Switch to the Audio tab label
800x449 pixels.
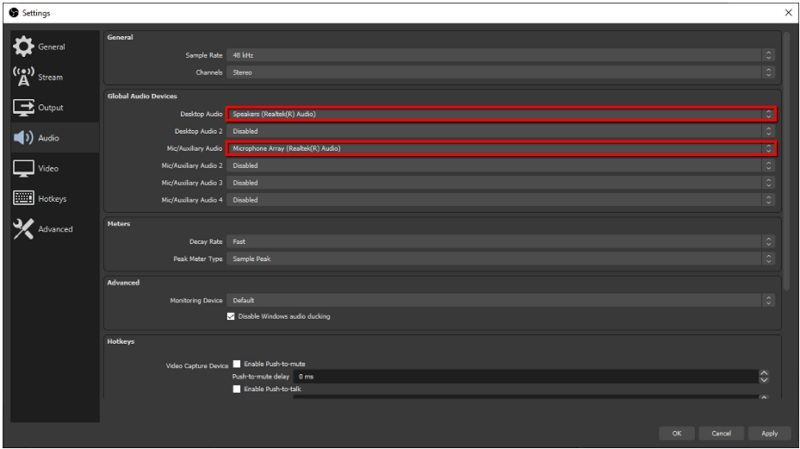point(48,138)
